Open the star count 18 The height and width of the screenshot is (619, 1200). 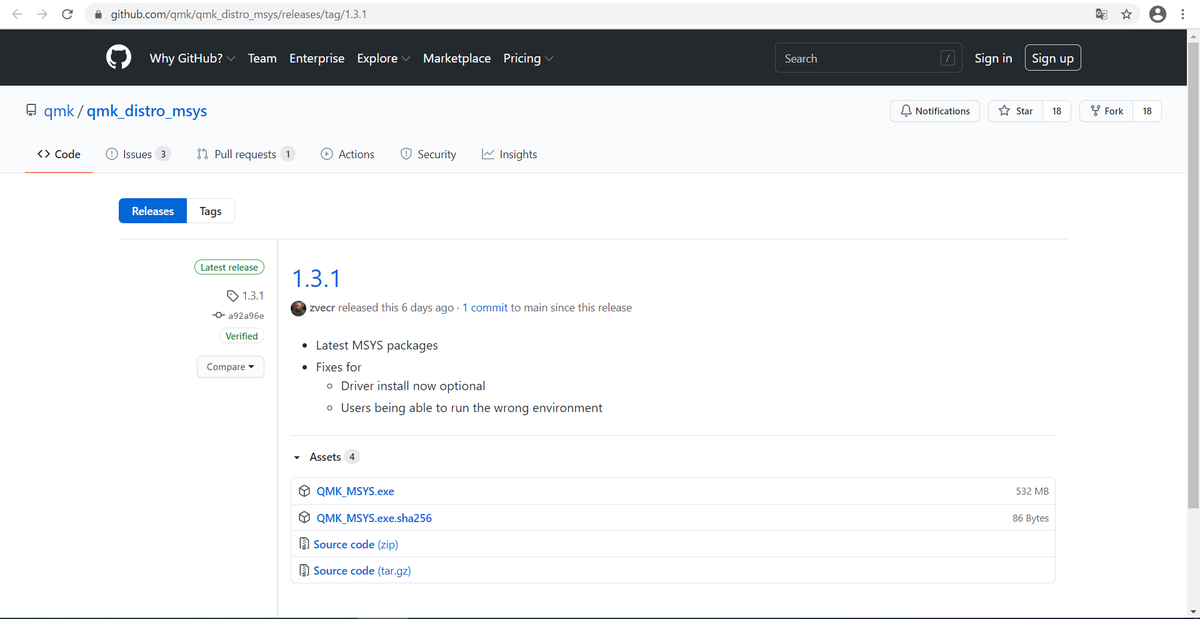pyautogui.click(x=1057, y=111)
